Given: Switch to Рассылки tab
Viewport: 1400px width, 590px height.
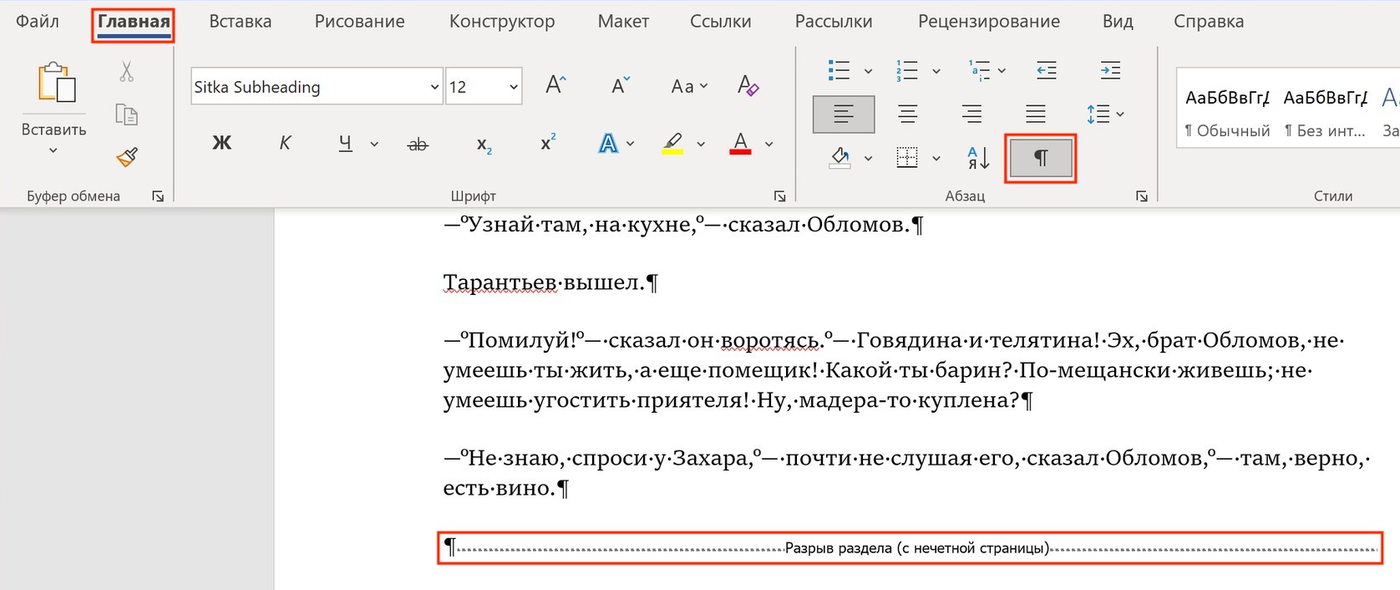Looking at the screenshot, I should tap(834, 21).
